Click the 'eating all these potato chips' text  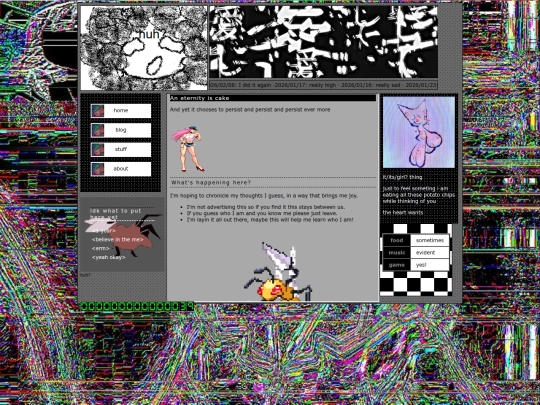[419, 195]
